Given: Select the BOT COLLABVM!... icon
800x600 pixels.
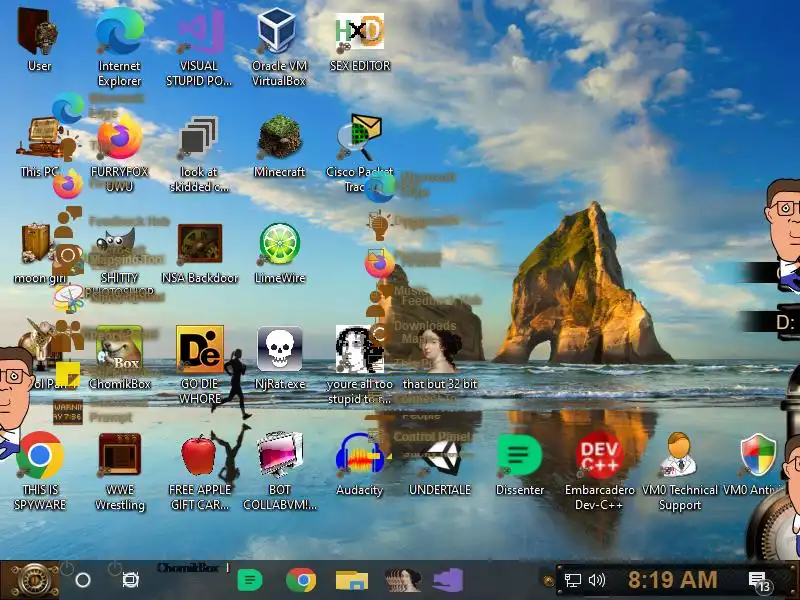Looking at the screenshot, I should 279,470.
